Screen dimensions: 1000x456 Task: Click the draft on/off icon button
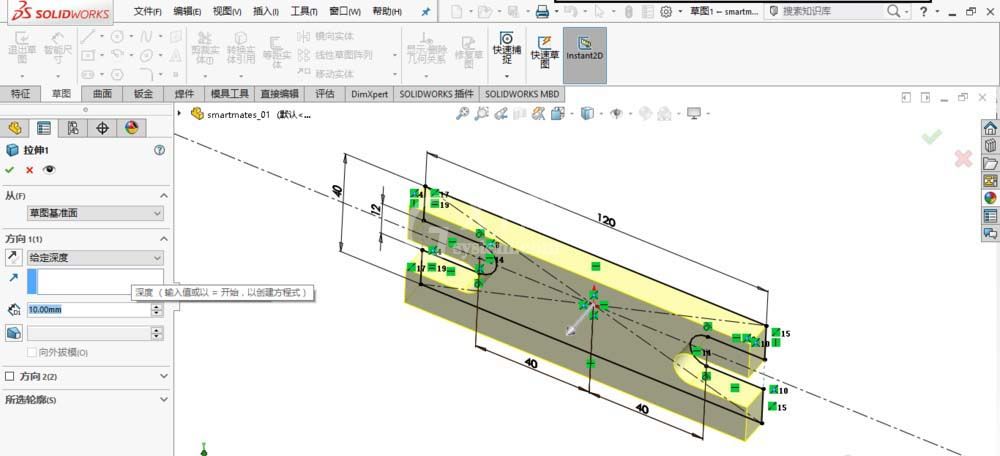tap(13, 333)
